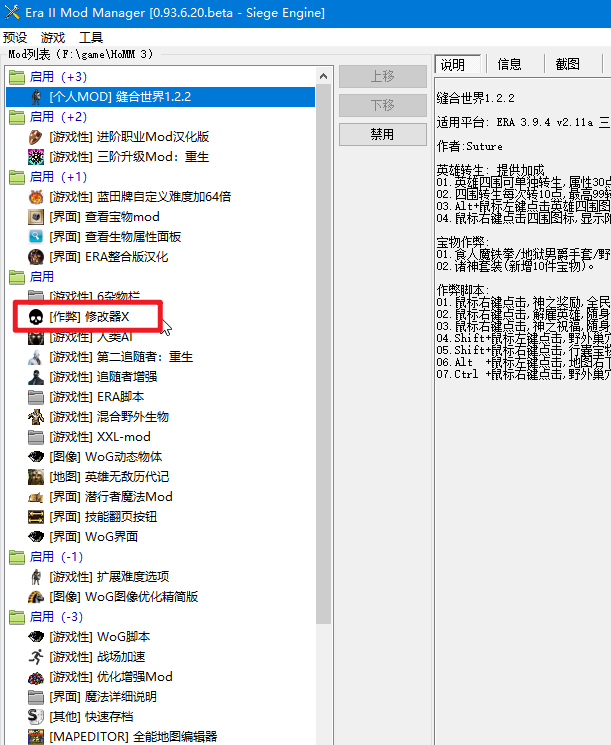
Task: Open the 工具 menu
Action: pos(91,37)
